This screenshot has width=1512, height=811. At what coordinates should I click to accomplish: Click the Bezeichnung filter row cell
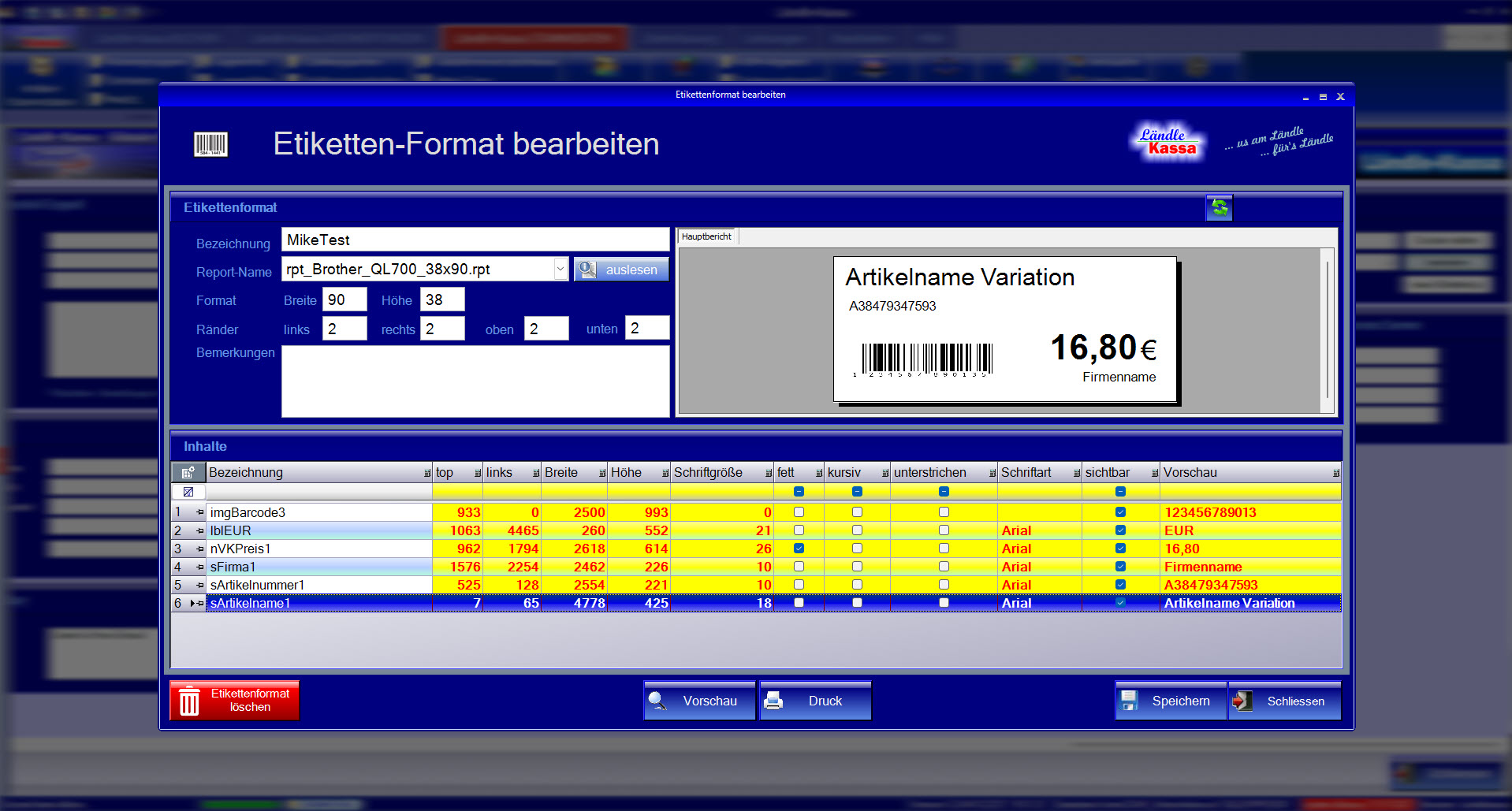click(x=319, y=492)
